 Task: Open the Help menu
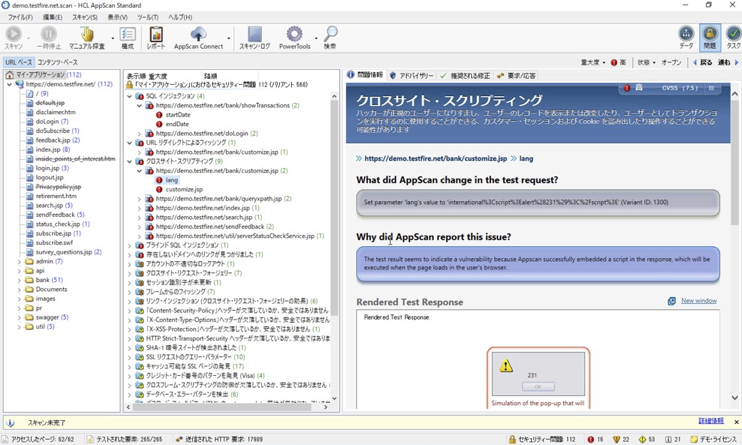click(180, 17)
